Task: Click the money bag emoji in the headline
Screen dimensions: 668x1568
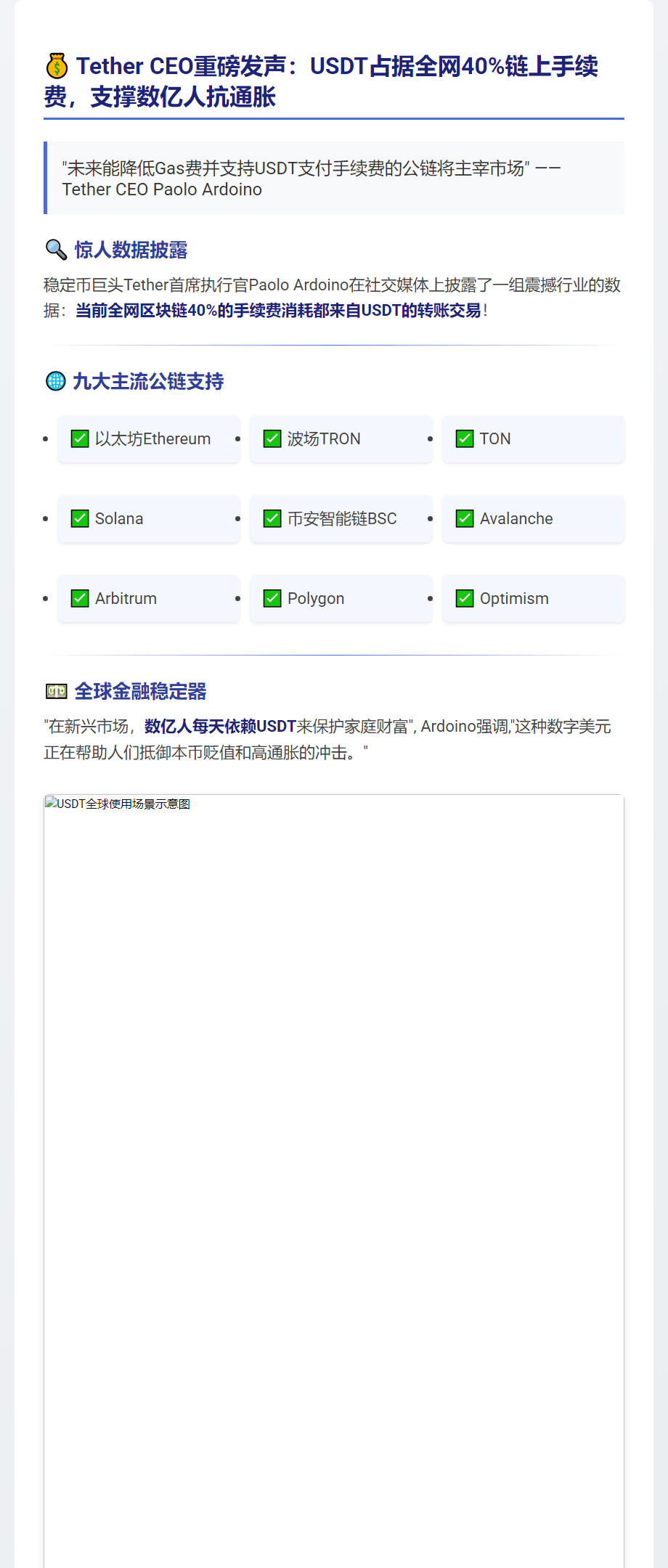Action: point(57,66)
